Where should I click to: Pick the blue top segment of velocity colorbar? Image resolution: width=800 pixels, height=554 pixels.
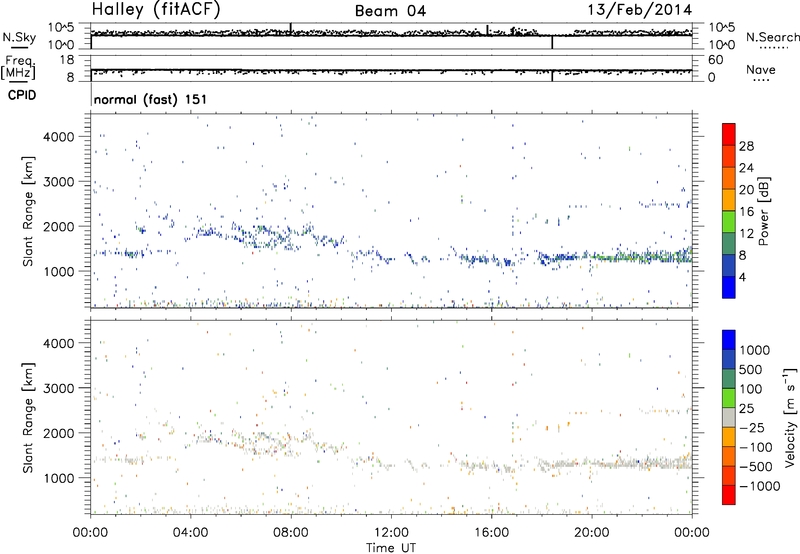coord(729,340)
